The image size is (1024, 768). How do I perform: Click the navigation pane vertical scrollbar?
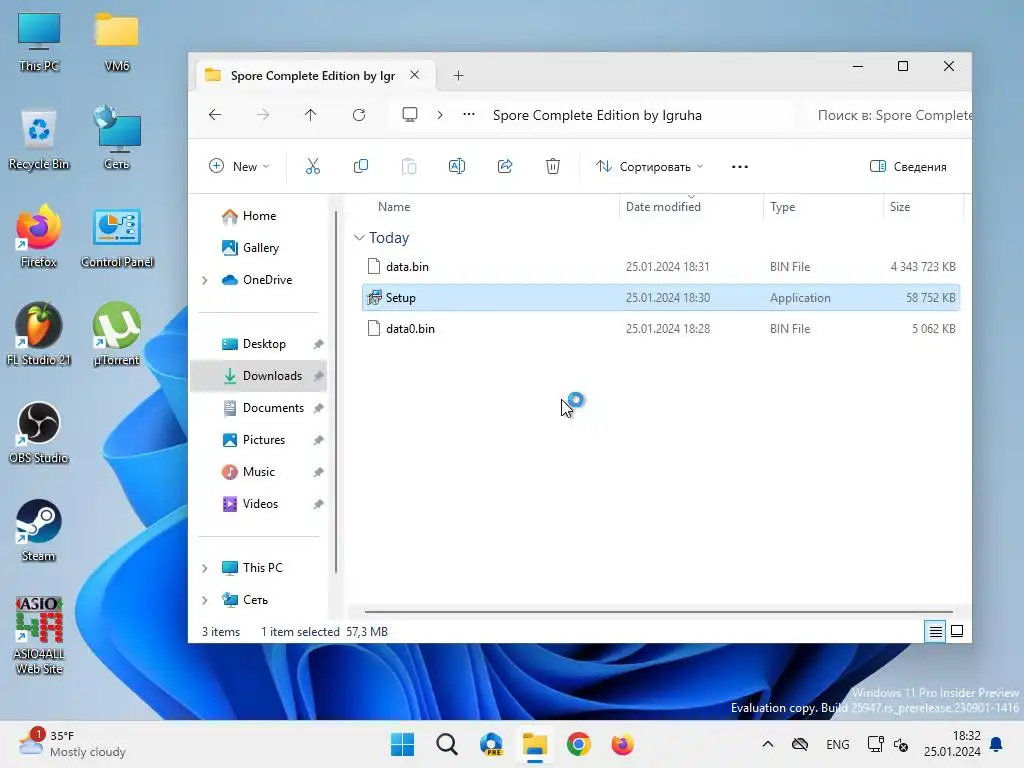point(336,392)
